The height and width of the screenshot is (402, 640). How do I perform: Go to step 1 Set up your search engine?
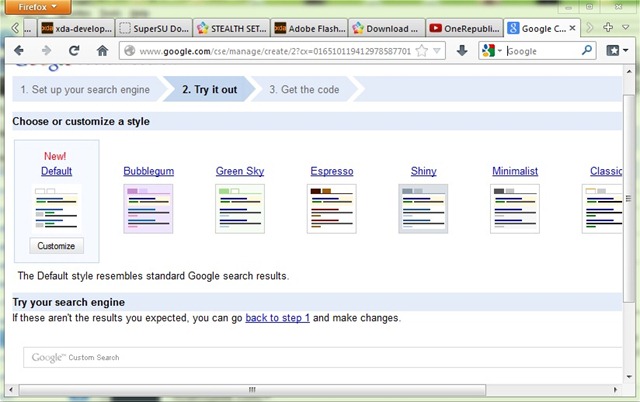click(x=85, y=89)
